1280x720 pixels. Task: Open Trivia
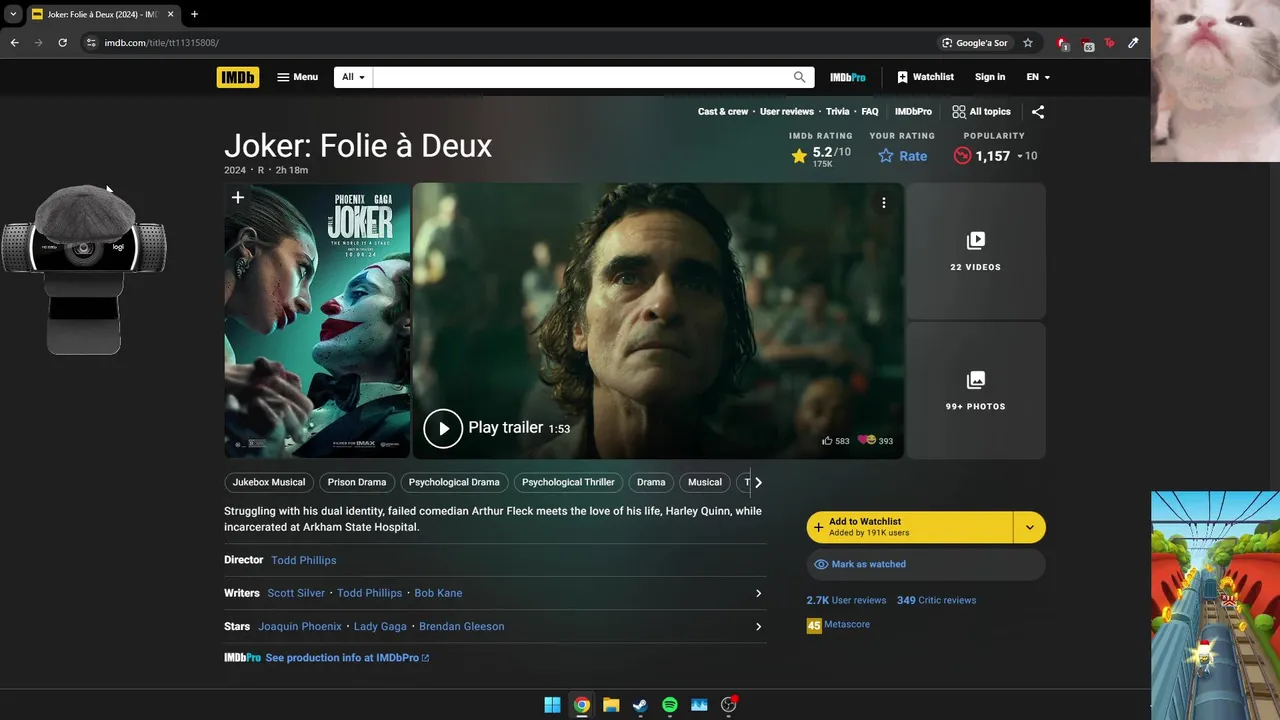[x=837, y=112]
